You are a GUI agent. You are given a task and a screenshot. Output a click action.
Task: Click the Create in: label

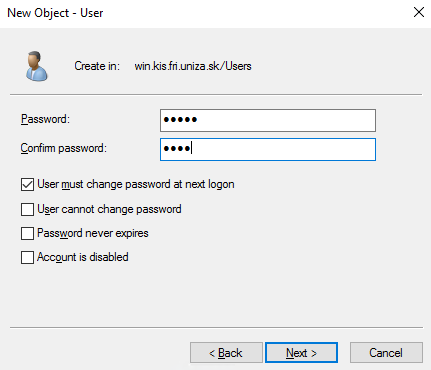click(97, 66)
